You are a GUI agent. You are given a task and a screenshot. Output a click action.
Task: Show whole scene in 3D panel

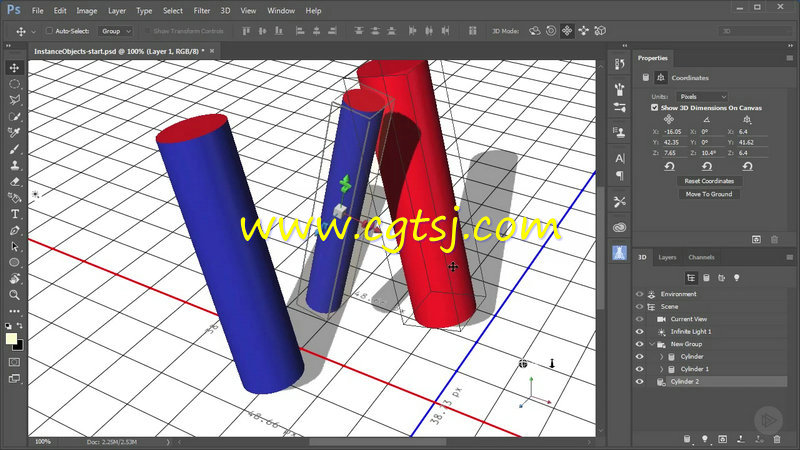click(691, 278)
